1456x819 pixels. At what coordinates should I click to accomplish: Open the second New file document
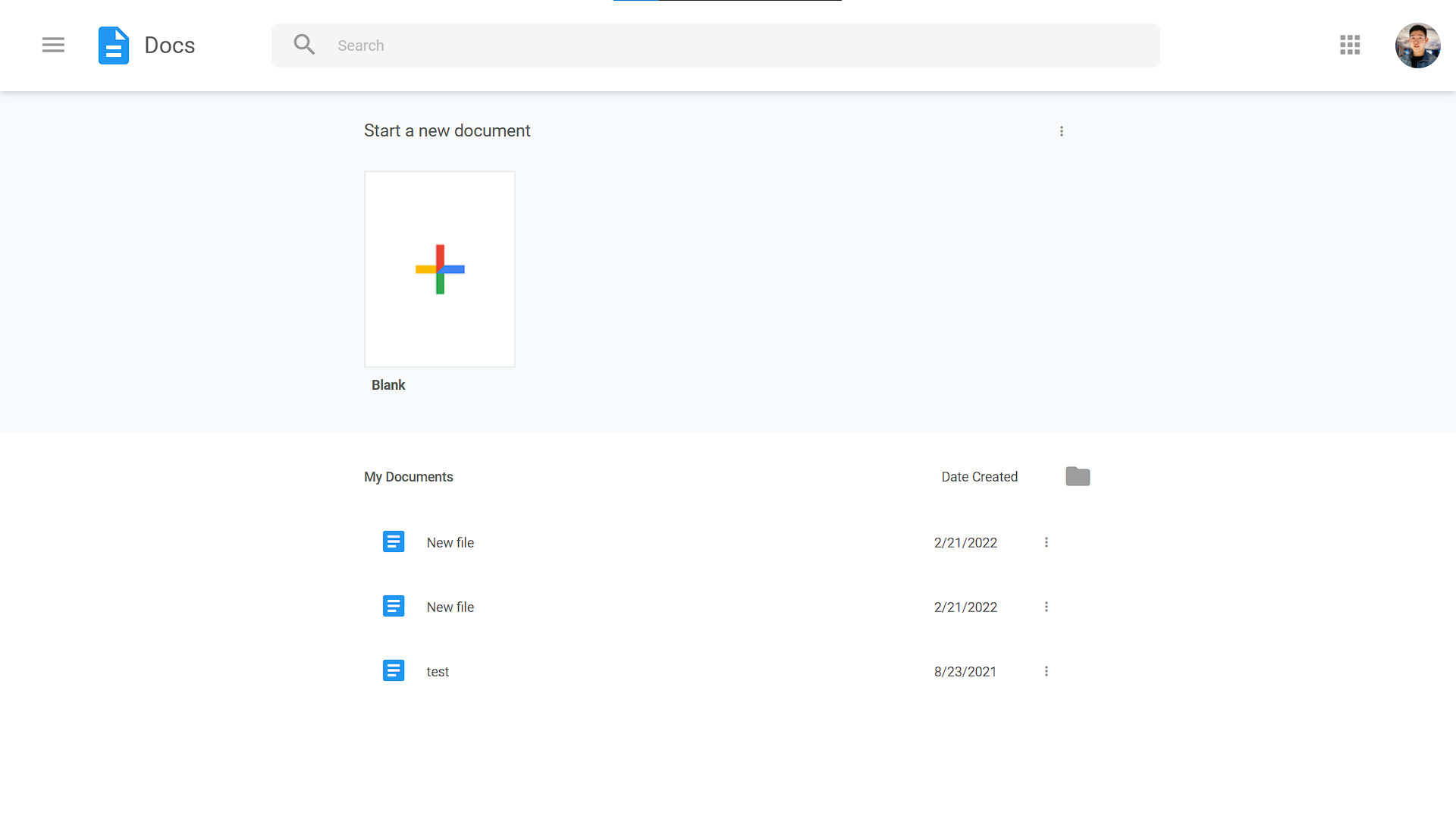(450, 607)
